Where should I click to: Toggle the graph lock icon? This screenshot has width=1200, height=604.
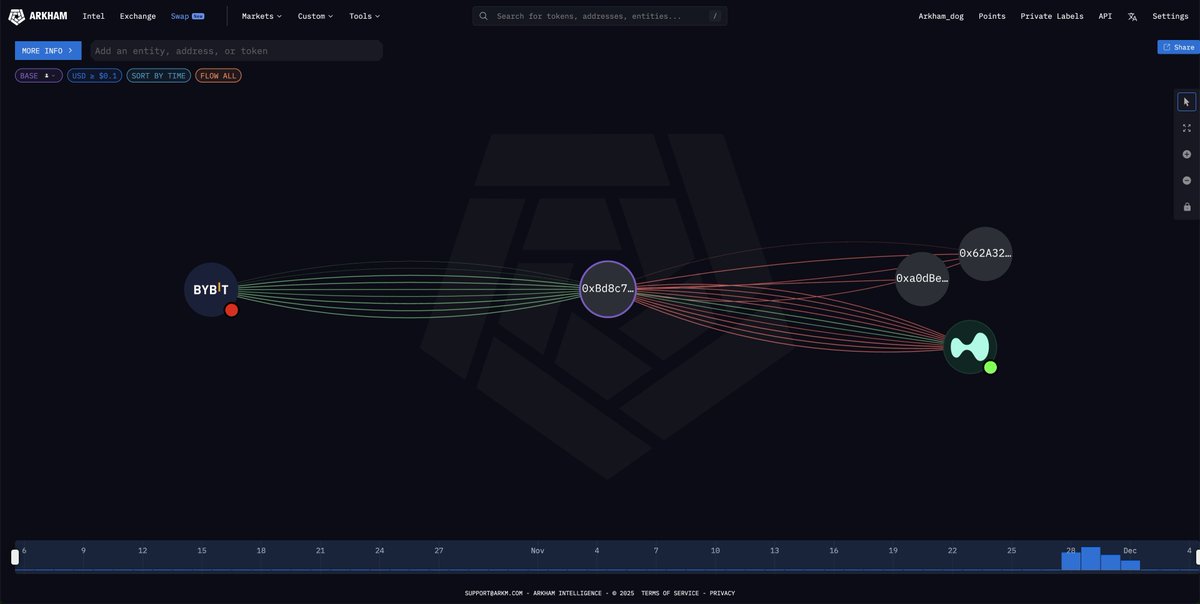click(x=1187, y=207)
